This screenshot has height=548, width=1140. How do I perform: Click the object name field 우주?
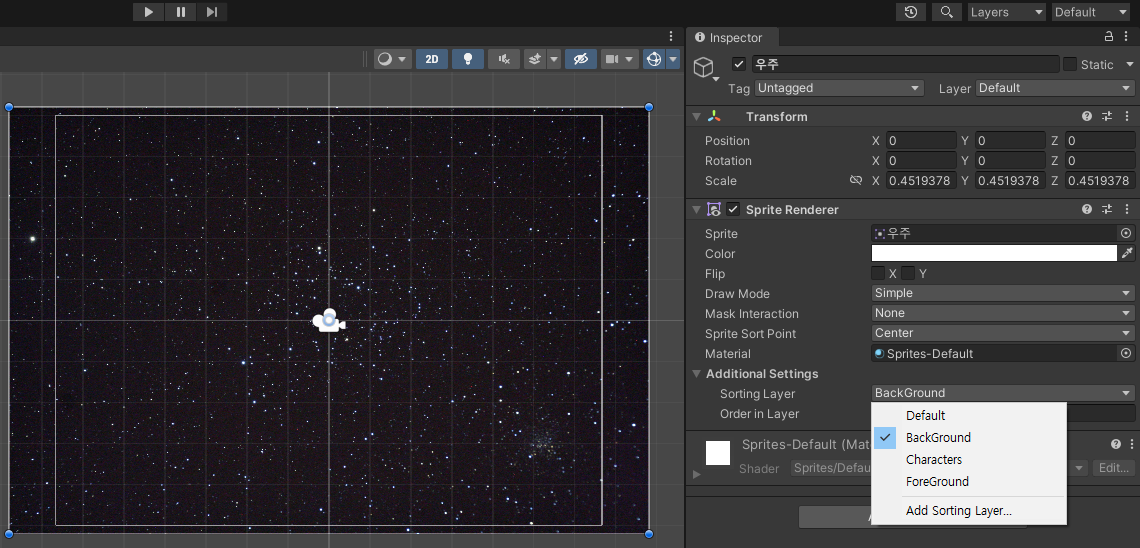click(905, 64)
